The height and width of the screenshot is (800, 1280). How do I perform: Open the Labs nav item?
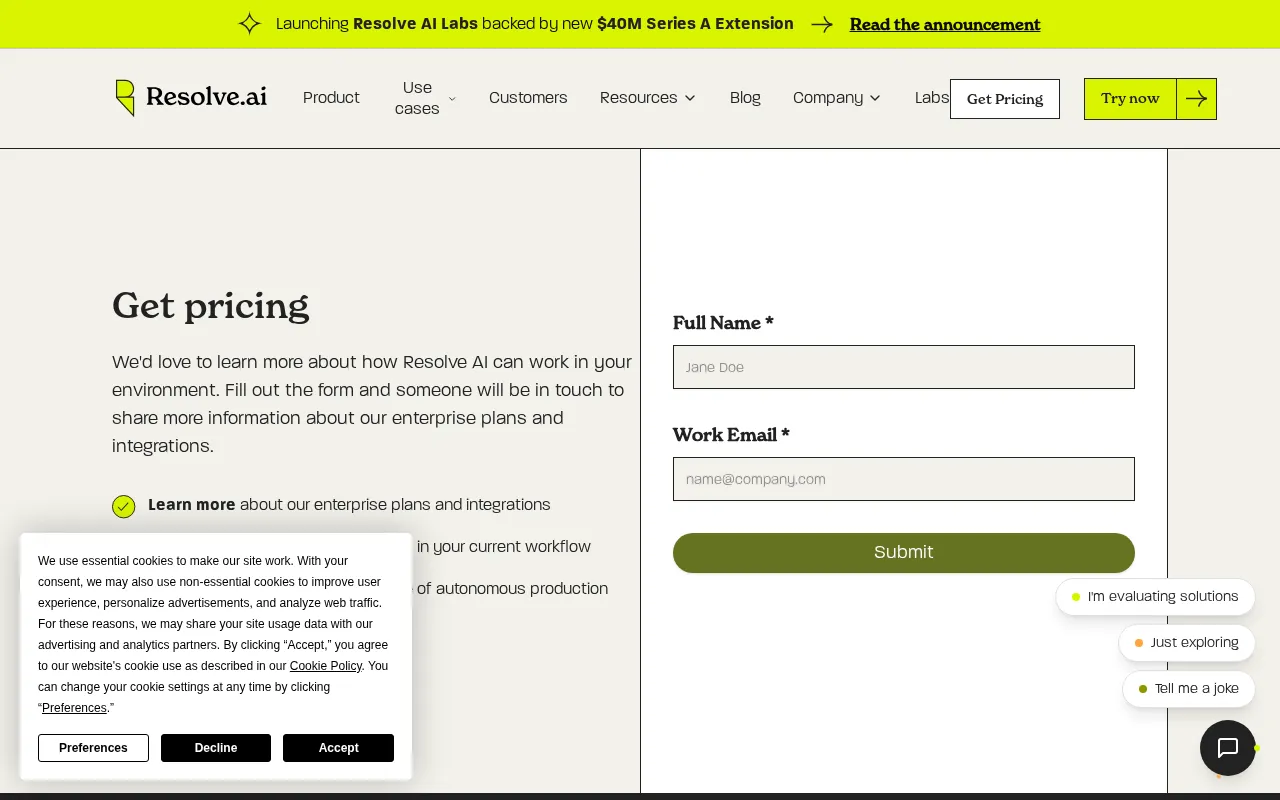pos(931,98)
